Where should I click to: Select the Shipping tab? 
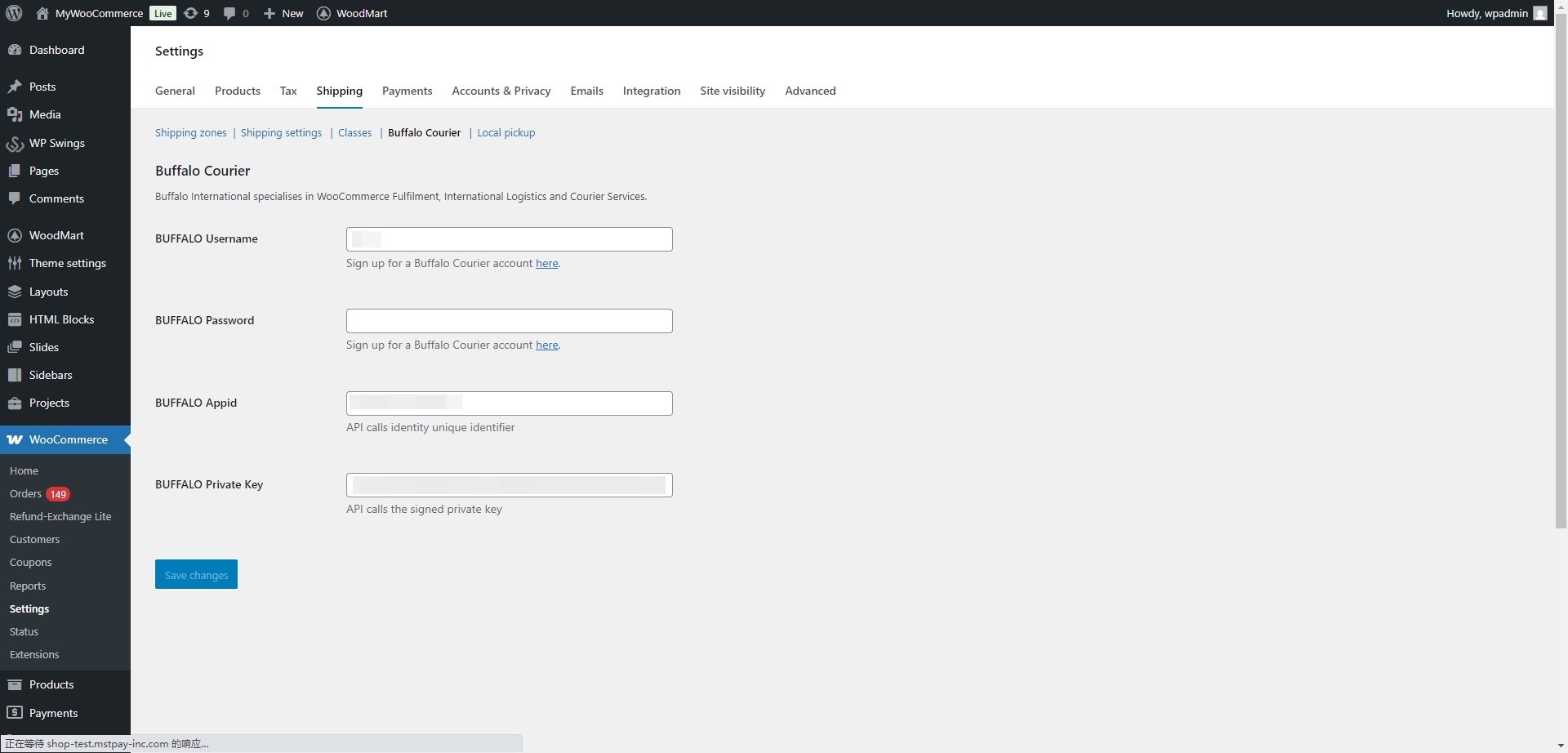340,91
